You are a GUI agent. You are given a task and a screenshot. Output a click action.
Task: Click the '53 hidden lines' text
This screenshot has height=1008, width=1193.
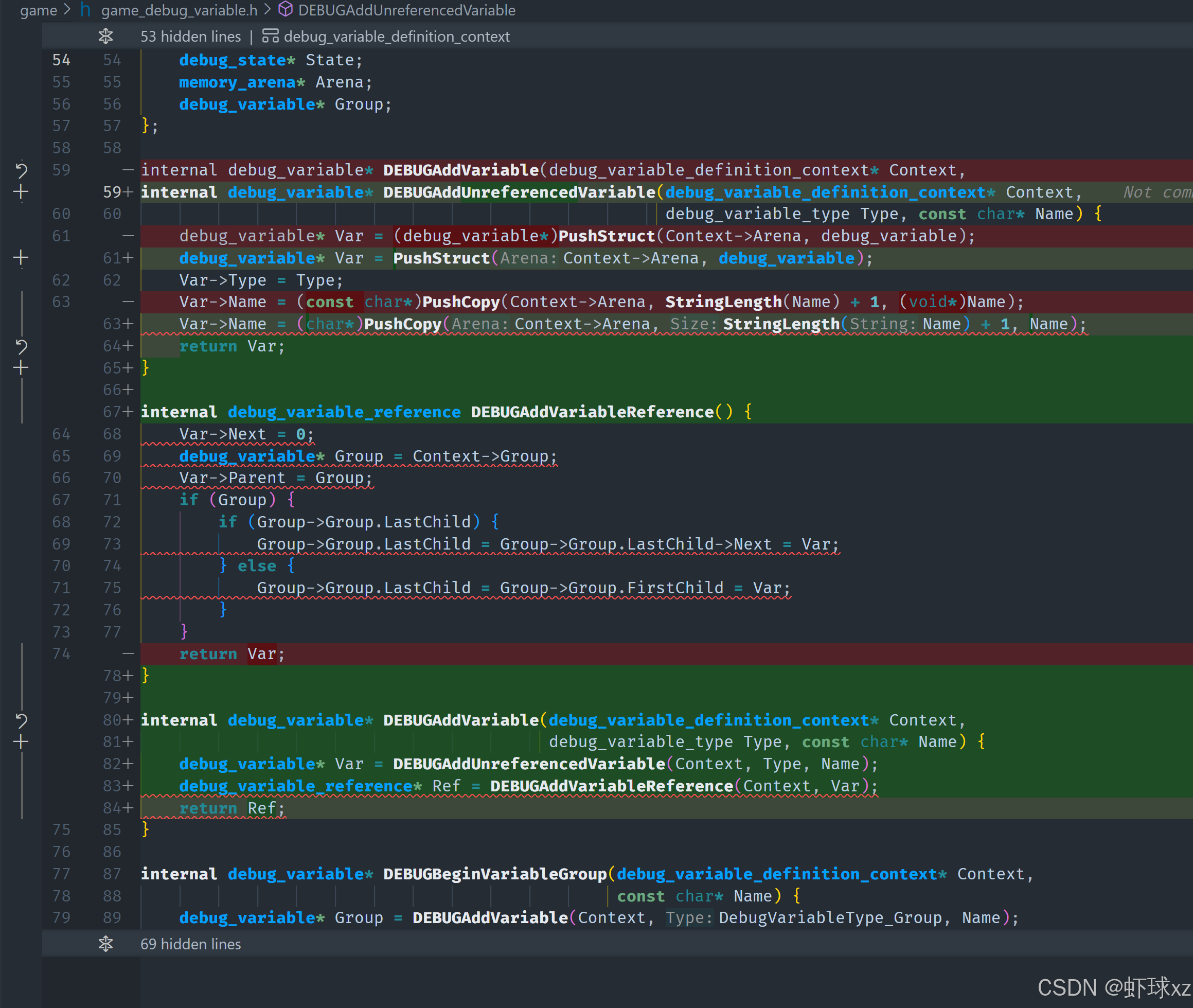click(x=190, y=37)
